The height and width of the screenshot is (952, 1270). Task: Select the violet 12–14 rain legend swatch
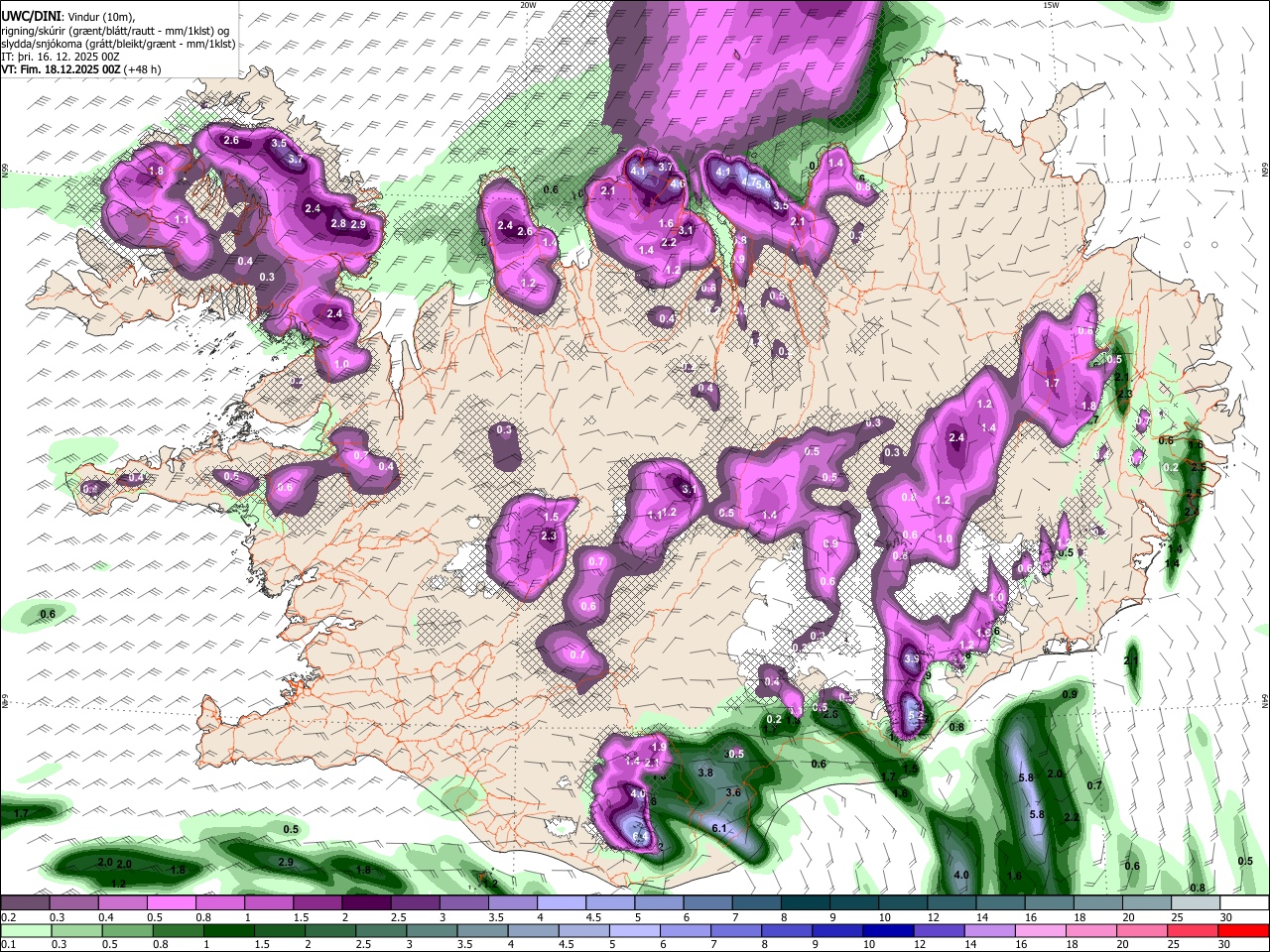[940, 930]
